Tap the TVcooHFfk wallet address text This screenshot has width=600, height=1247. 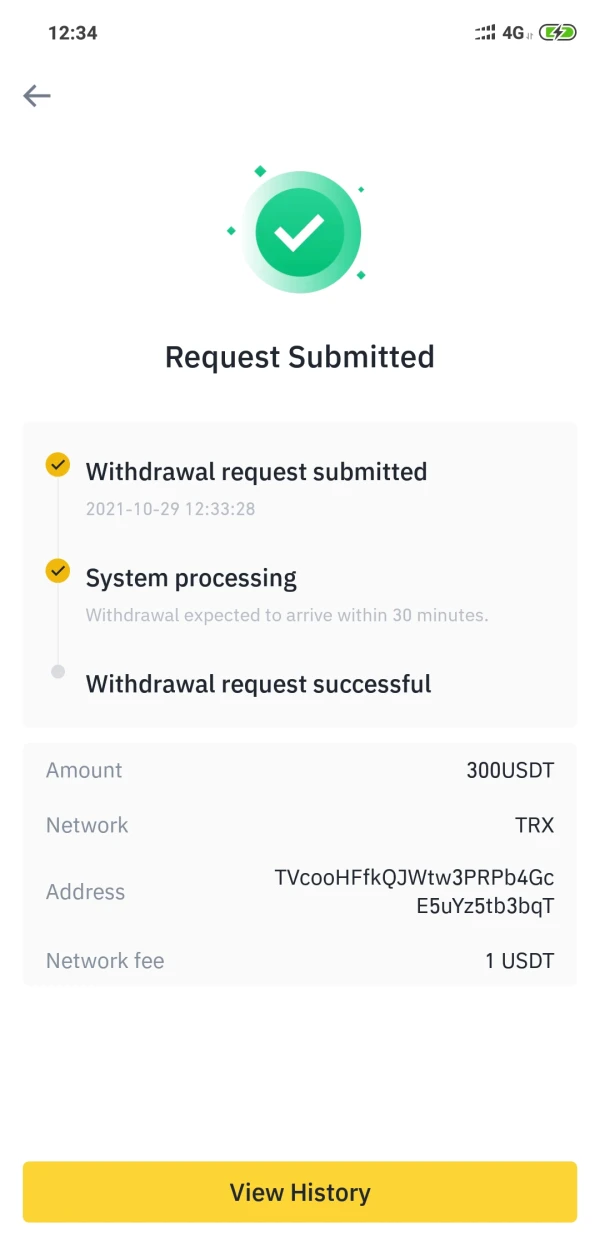point(414,892)
